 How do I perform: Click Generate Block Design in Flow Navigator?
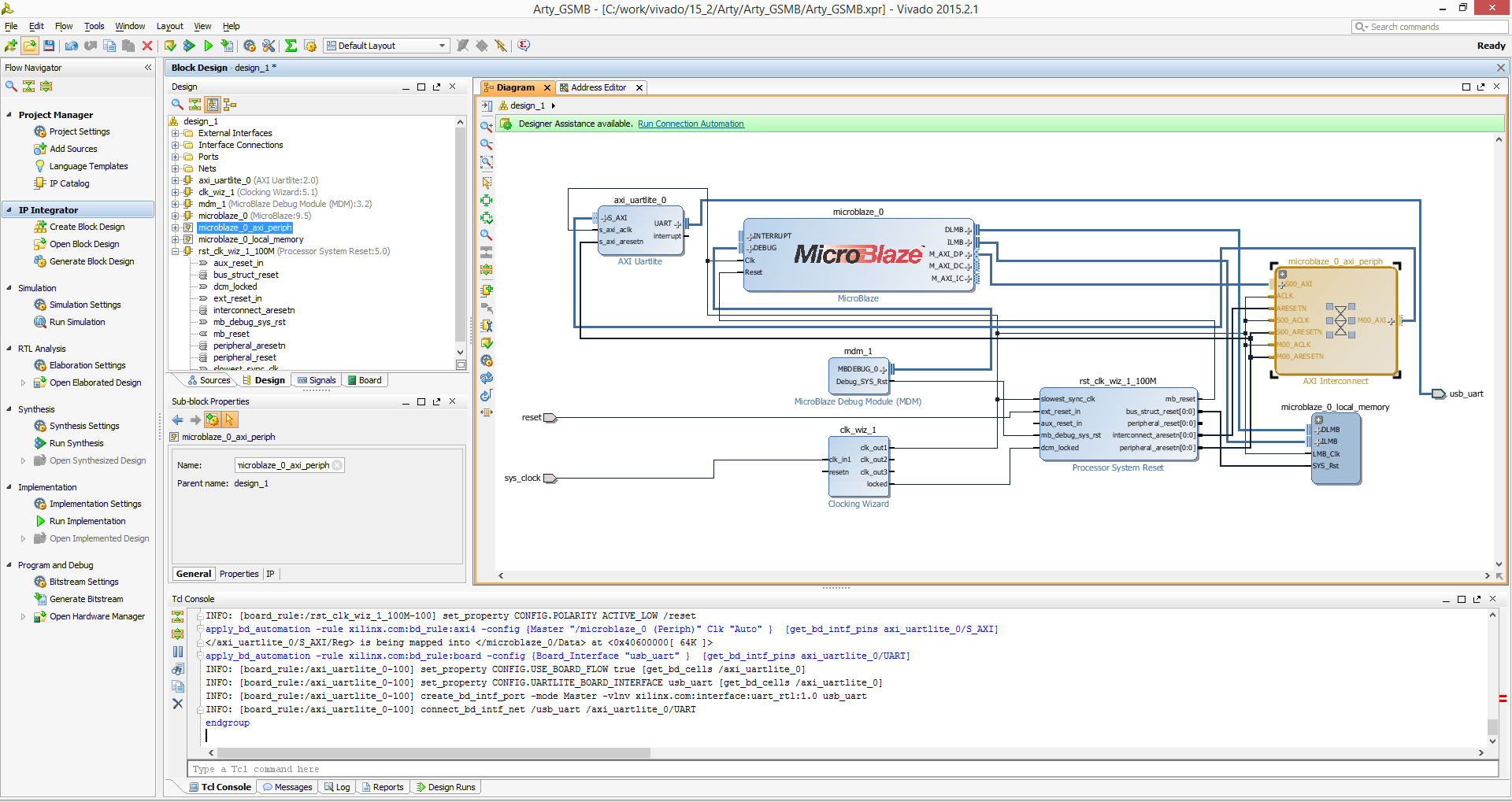click(92, 261)
